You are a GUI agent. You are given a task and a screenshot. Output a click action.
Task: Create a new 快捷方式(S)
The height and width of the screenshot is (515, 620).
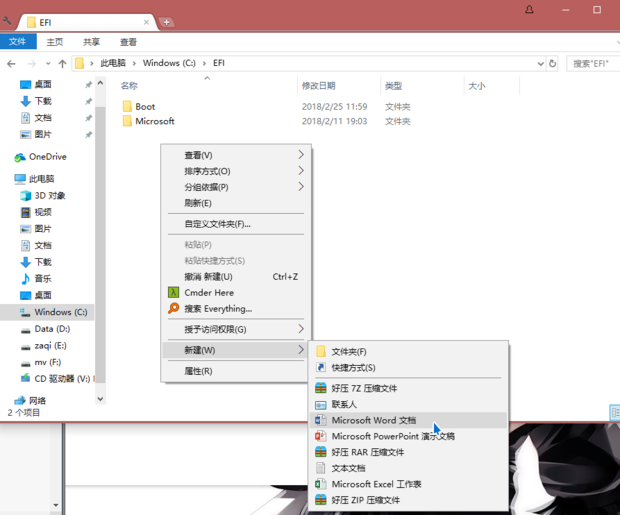[408, 367]
